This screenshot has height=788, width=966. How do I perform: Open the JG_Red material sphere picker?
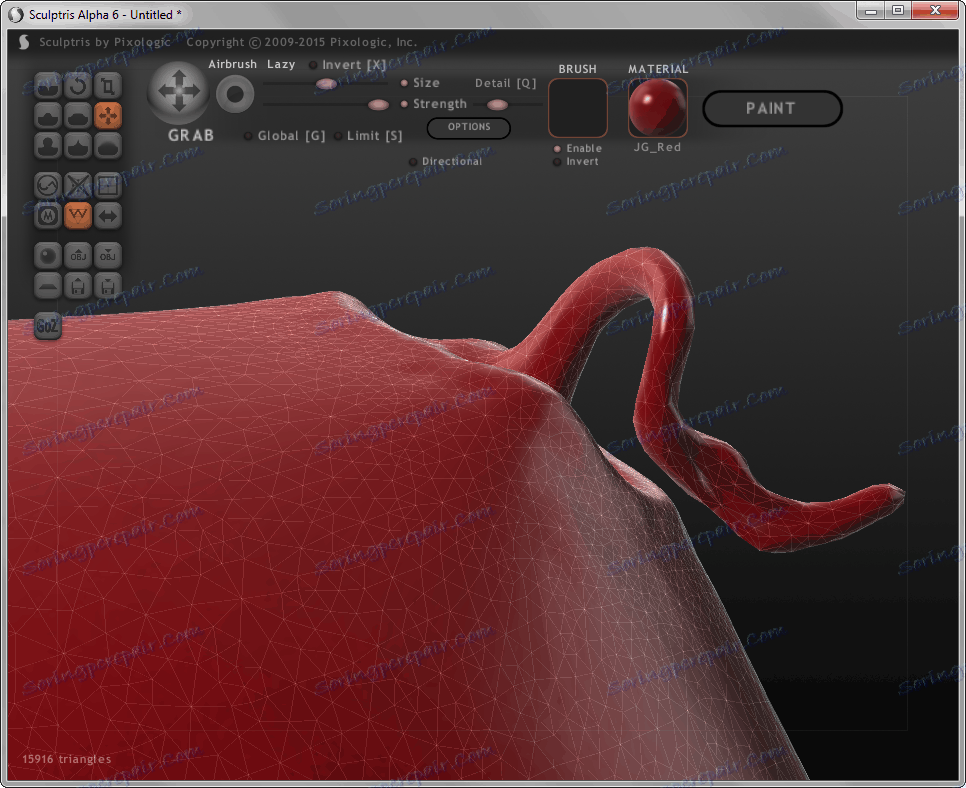657,108
